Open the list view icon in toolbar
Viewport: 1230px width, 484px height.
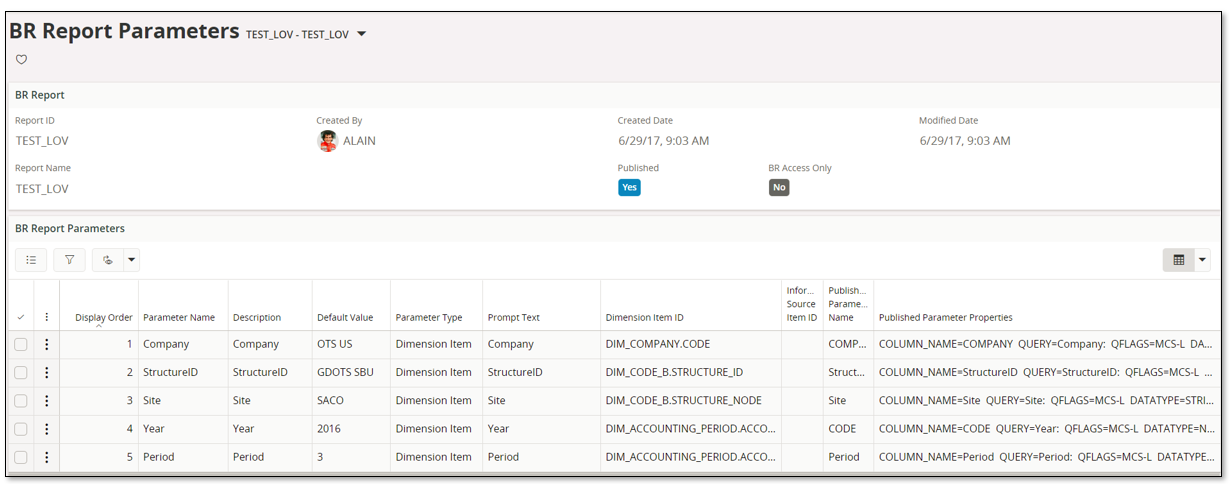(x=31, y=260)
